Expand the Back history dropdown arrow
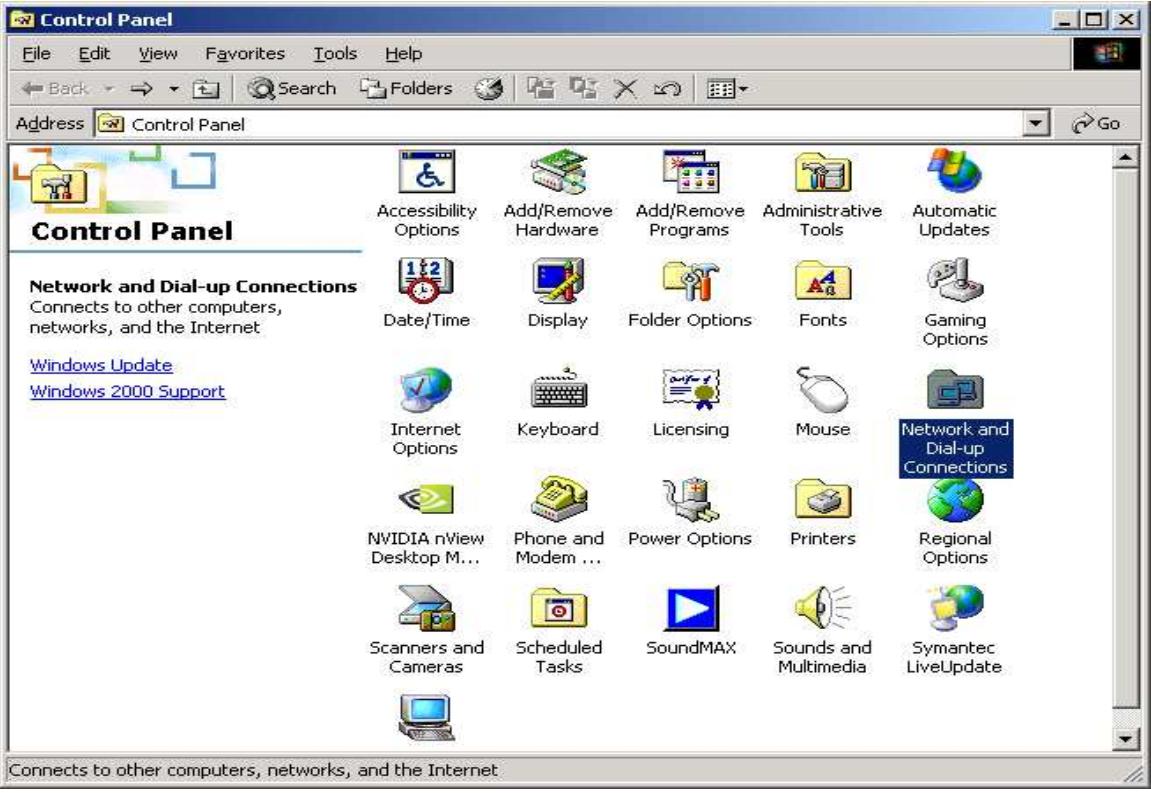Screen dimensions: 1151x793 coord(109,89)
